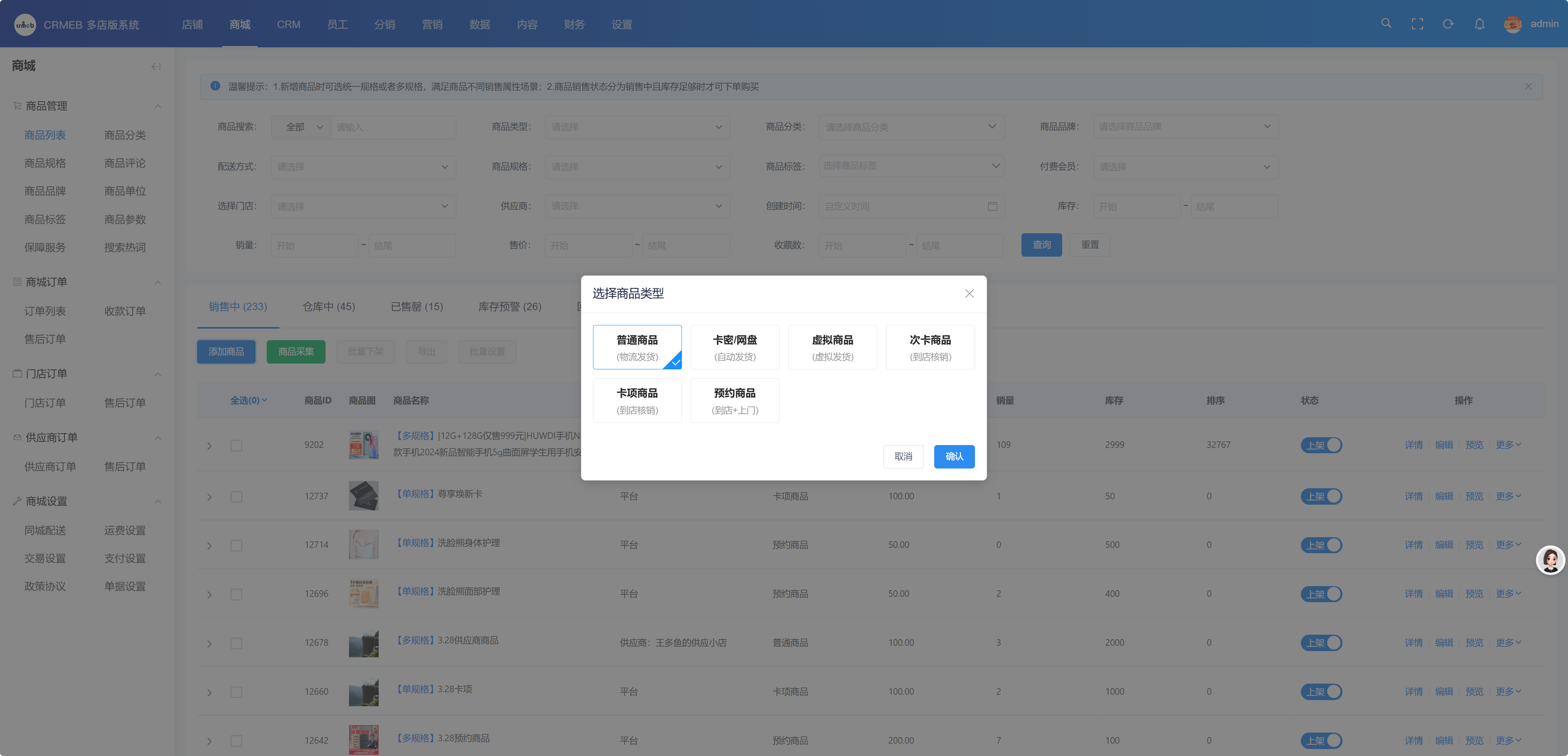Close the 选择商品类型 dialog
This screenshot has height=756, width=1568.
coord(969,294)
